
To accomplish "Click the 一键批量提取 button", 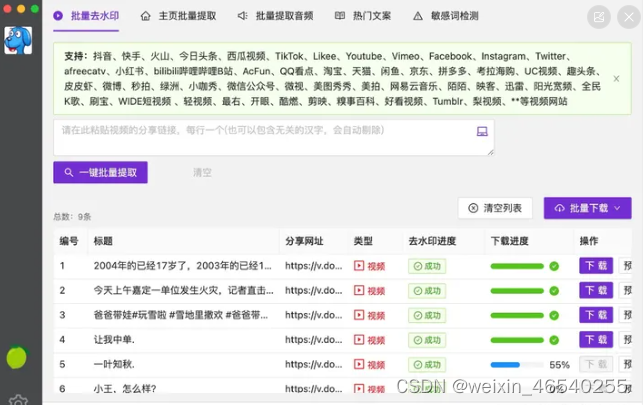I will (x=100, y=173).
